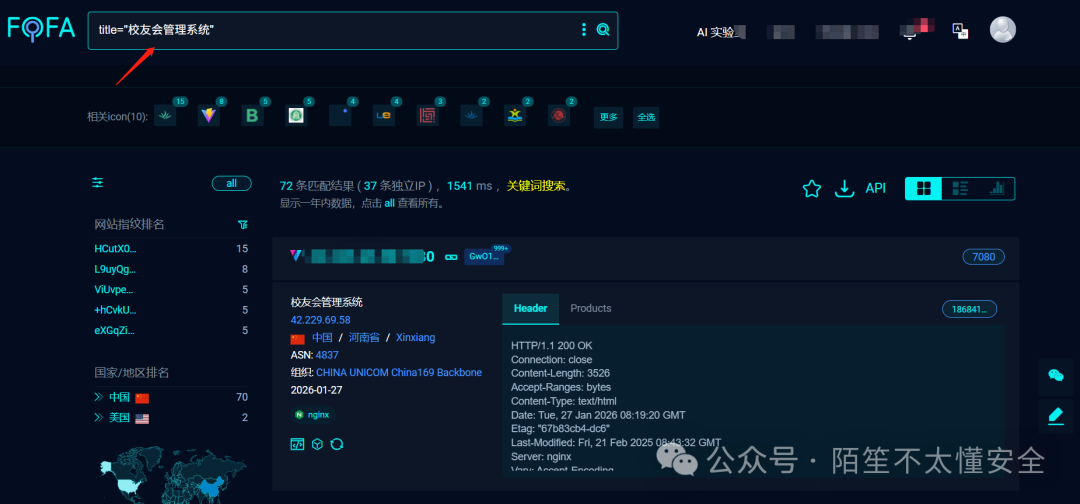This screenshot has height=504, width=1080.
Task: Select fingerprint +hCvkU... entry
Action: (x=115, y=311)
